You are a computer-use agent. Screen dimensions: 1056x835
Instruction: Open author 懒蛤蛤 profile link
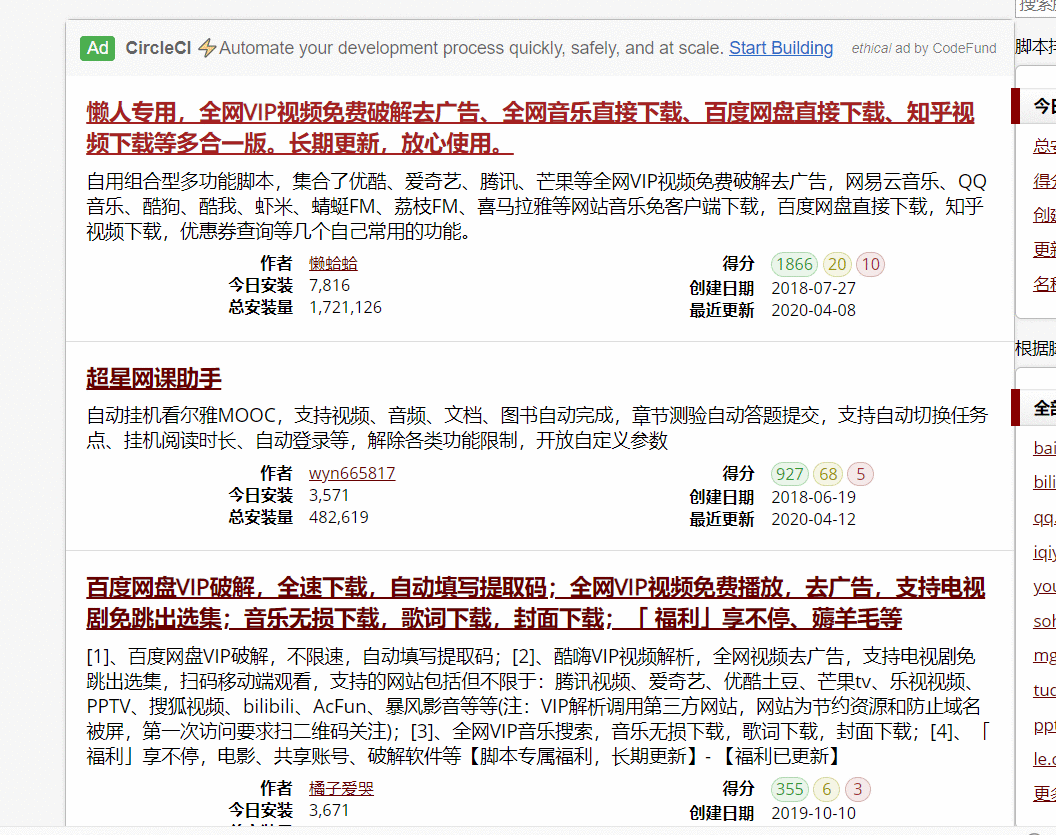coord(333,263)
